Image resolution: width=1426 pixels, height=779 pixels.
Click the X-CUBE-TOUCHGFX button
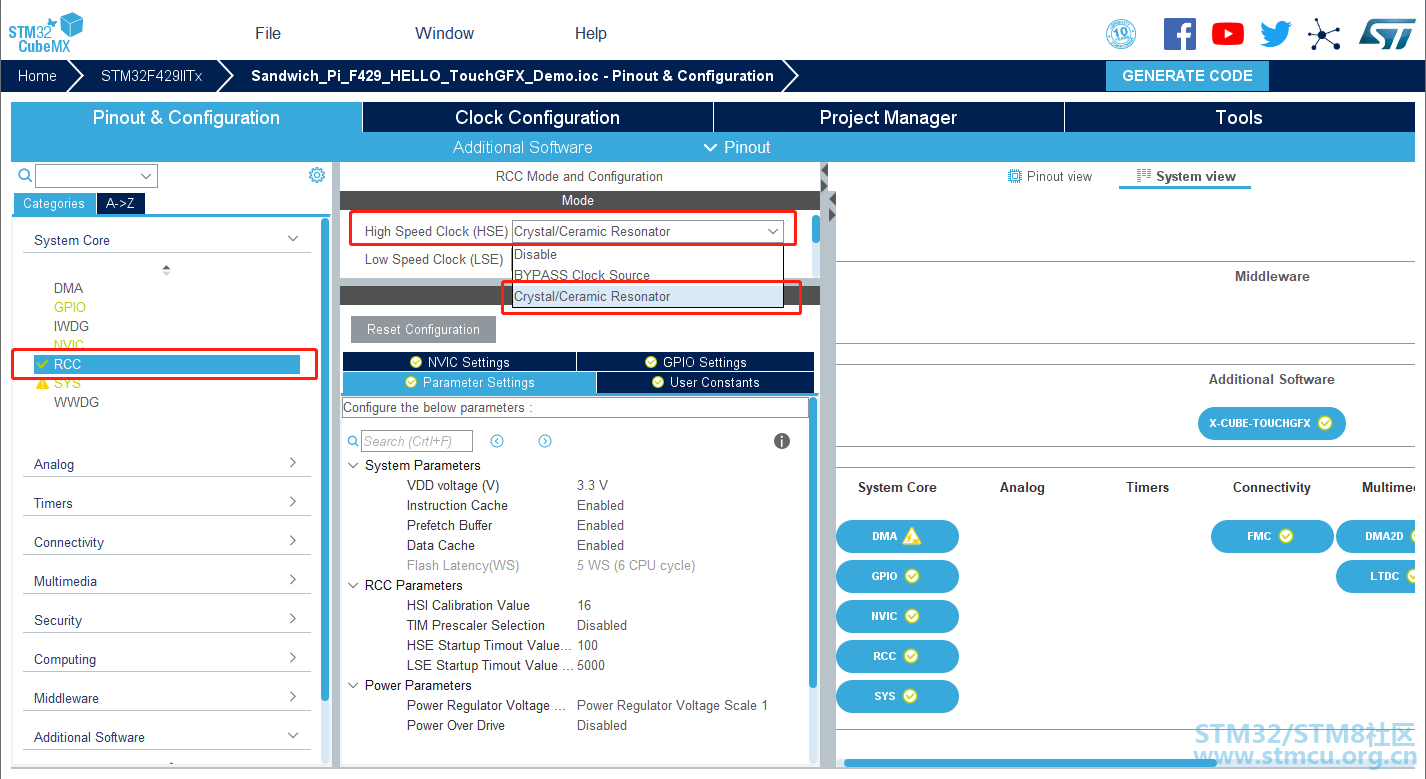coord(1271,423)
